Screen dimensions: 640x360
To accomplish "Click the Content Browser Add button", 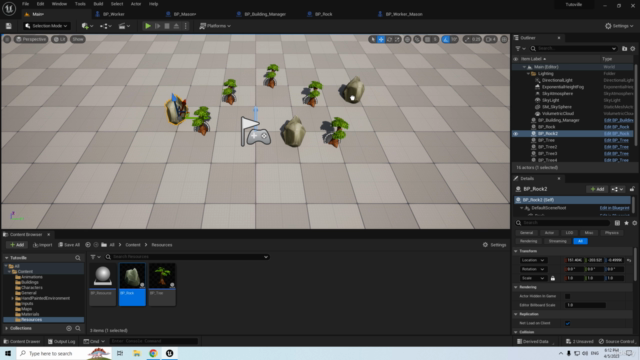I will point(17,245).
